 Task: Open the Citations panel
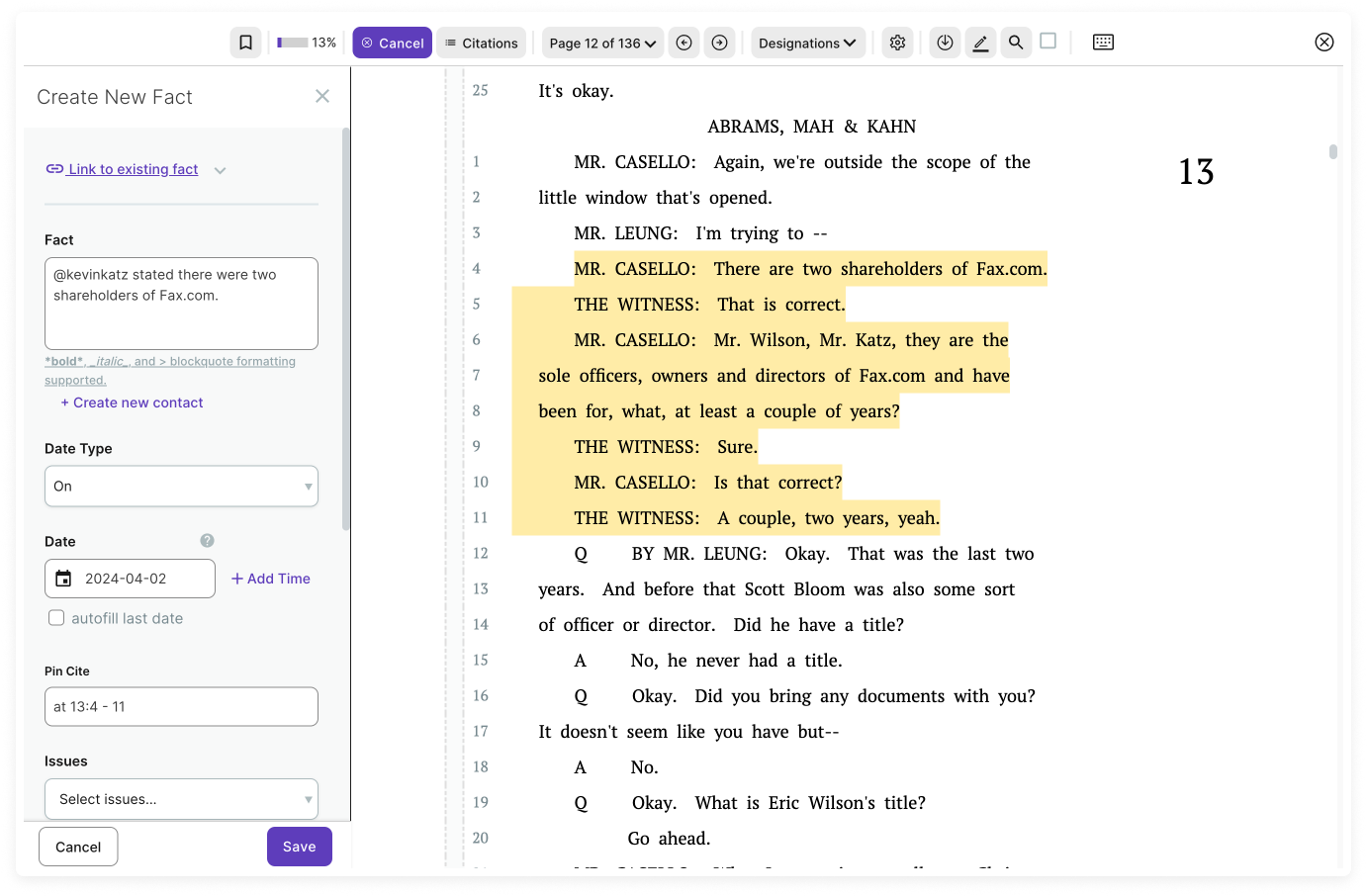(x=482, y=42)
